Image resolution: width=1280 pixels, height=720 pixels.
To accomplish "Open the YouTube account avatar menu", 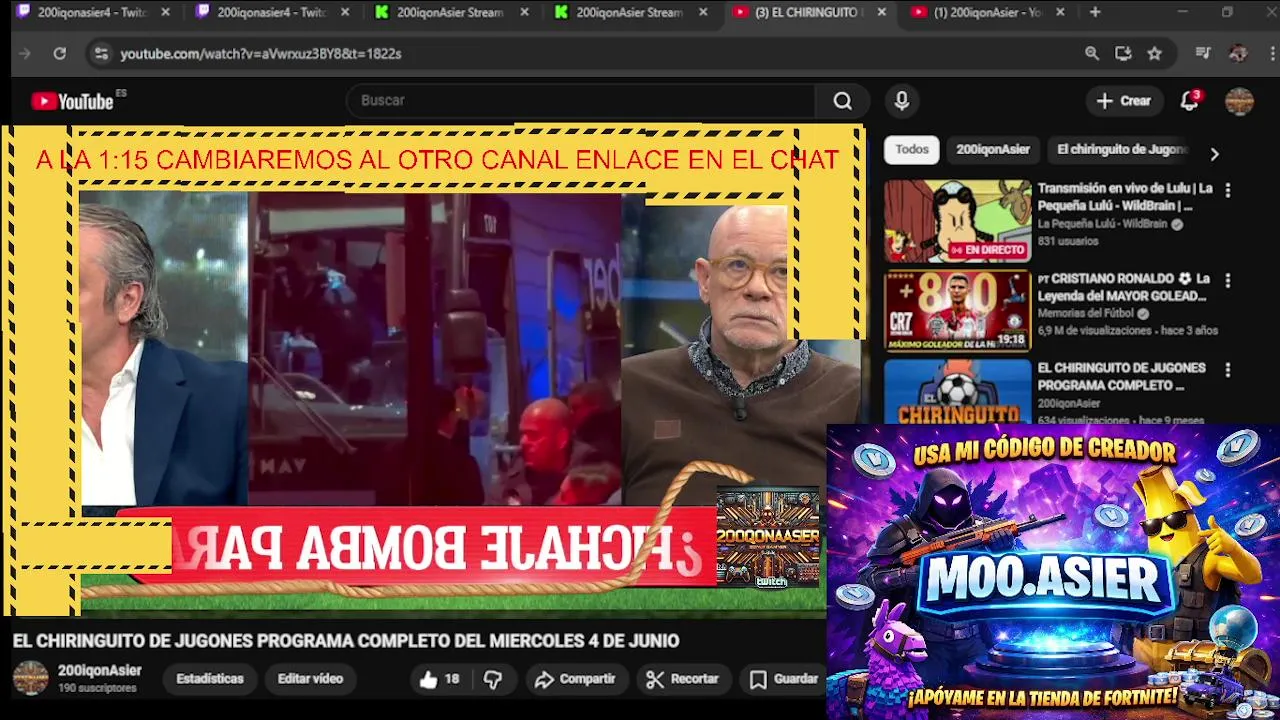I will 1239,100.
